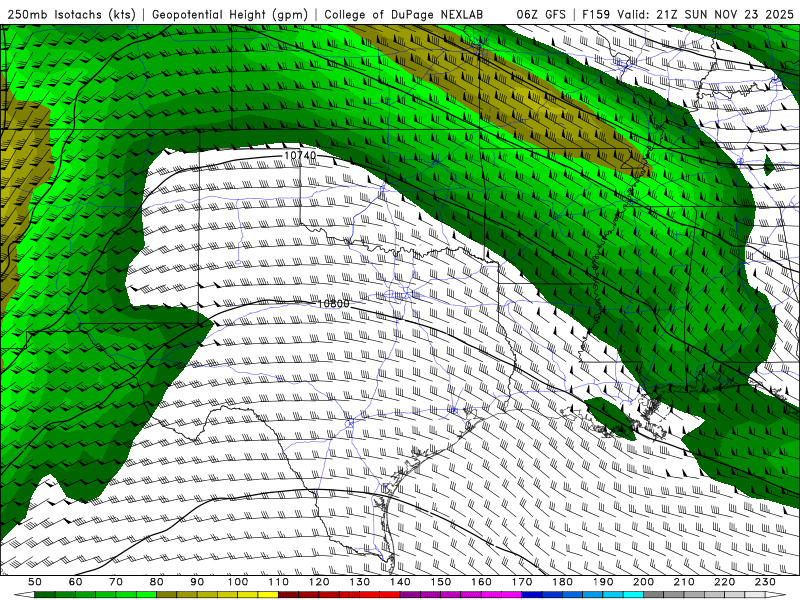Viewport: 800px width, 600px height.
Task: Click the '250mb Isotachs (kts)' title text
Action: pos(71,15)
